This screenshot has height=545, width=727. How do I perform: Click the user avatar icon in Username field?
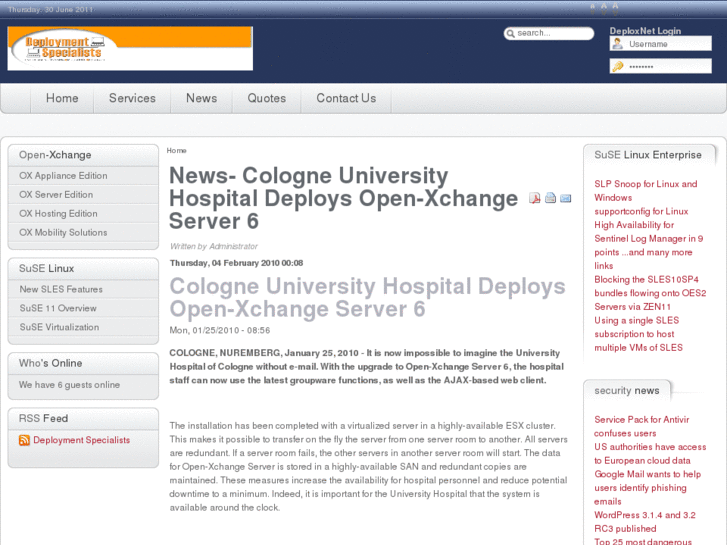(x=618, y=44)
